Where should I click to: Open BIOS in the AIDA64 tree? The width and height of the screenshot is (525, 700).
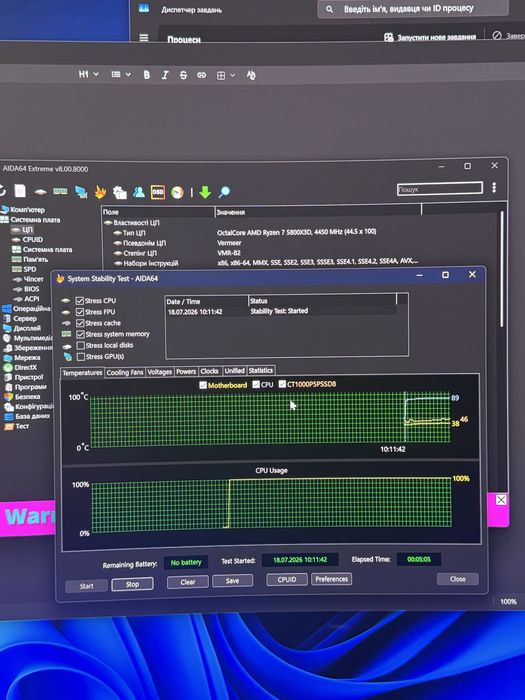(31, 289)
